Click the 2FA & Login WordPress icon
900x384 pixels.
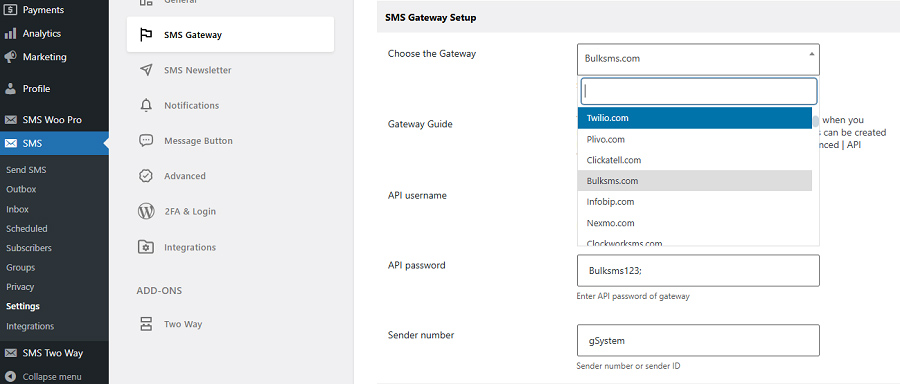coord(146,211)
